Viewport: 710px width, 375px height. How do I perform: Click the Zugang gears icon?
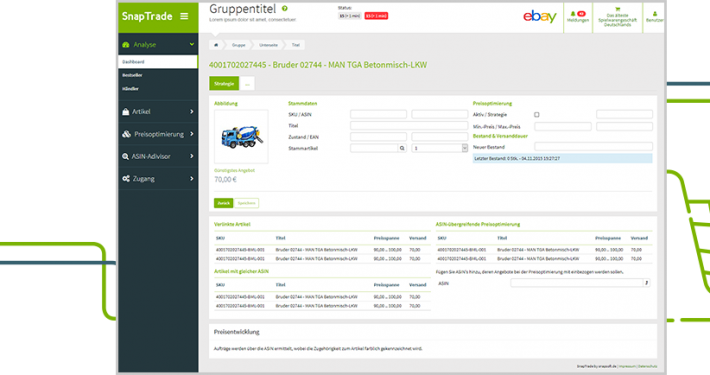126,178
